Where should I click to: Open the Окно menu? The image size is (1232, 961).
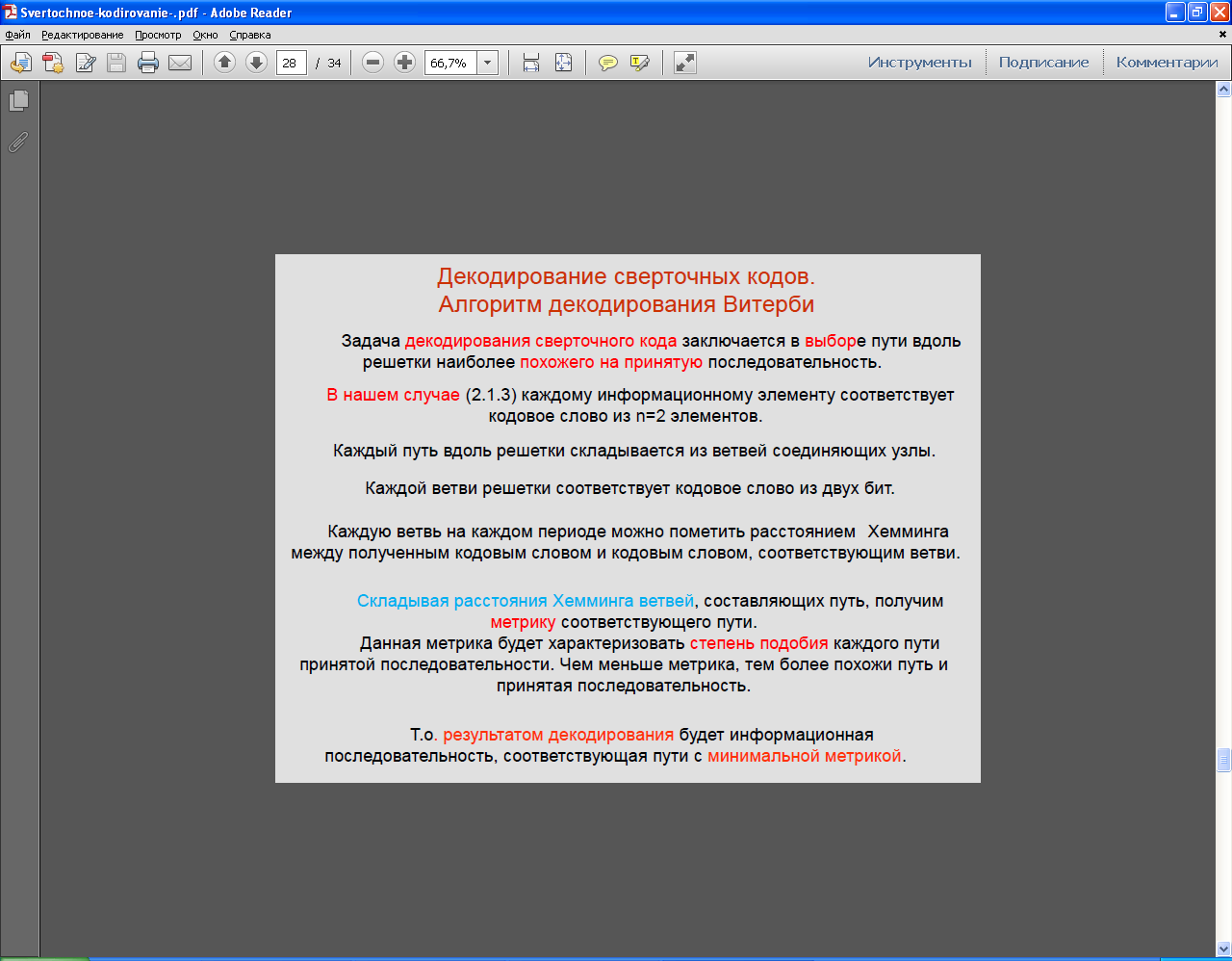205,35
